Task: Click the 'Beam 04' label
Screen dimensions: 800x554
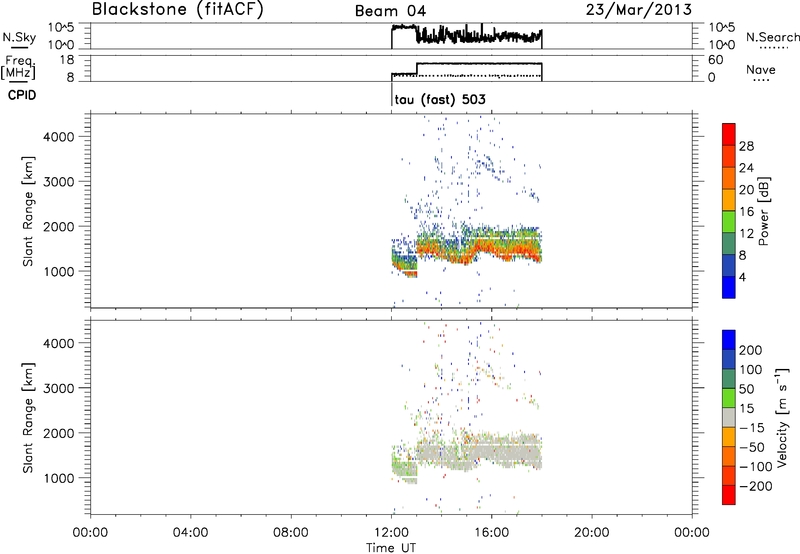Action: click(390, 11)
